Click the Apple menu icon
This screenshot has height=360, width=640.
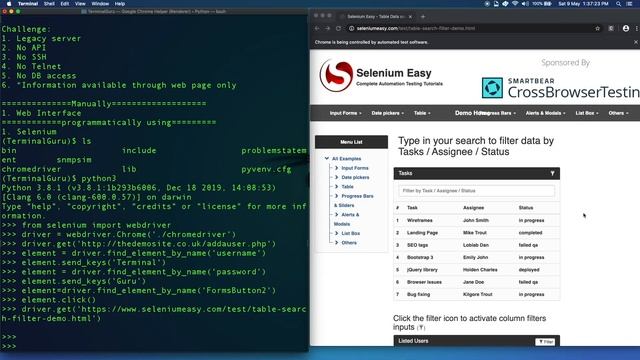pyautogui.click(x=9, y=4)
